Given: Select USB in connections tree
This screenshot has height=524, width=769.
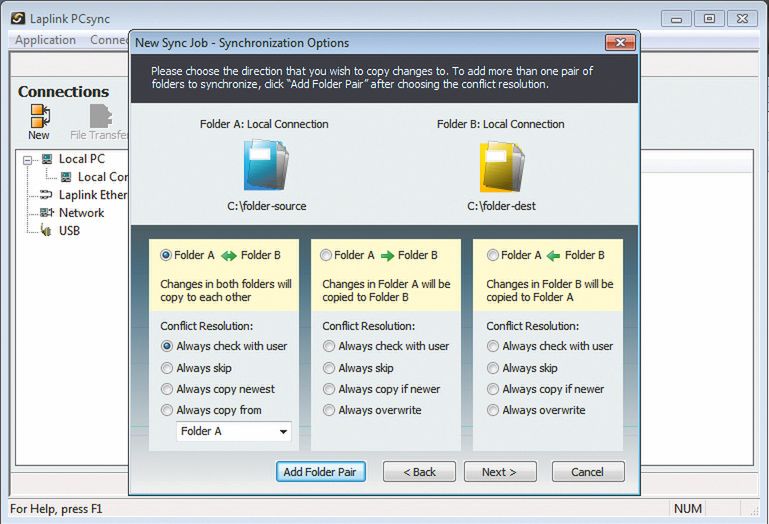Looking at the screenshot, I should tap(69, 231).
